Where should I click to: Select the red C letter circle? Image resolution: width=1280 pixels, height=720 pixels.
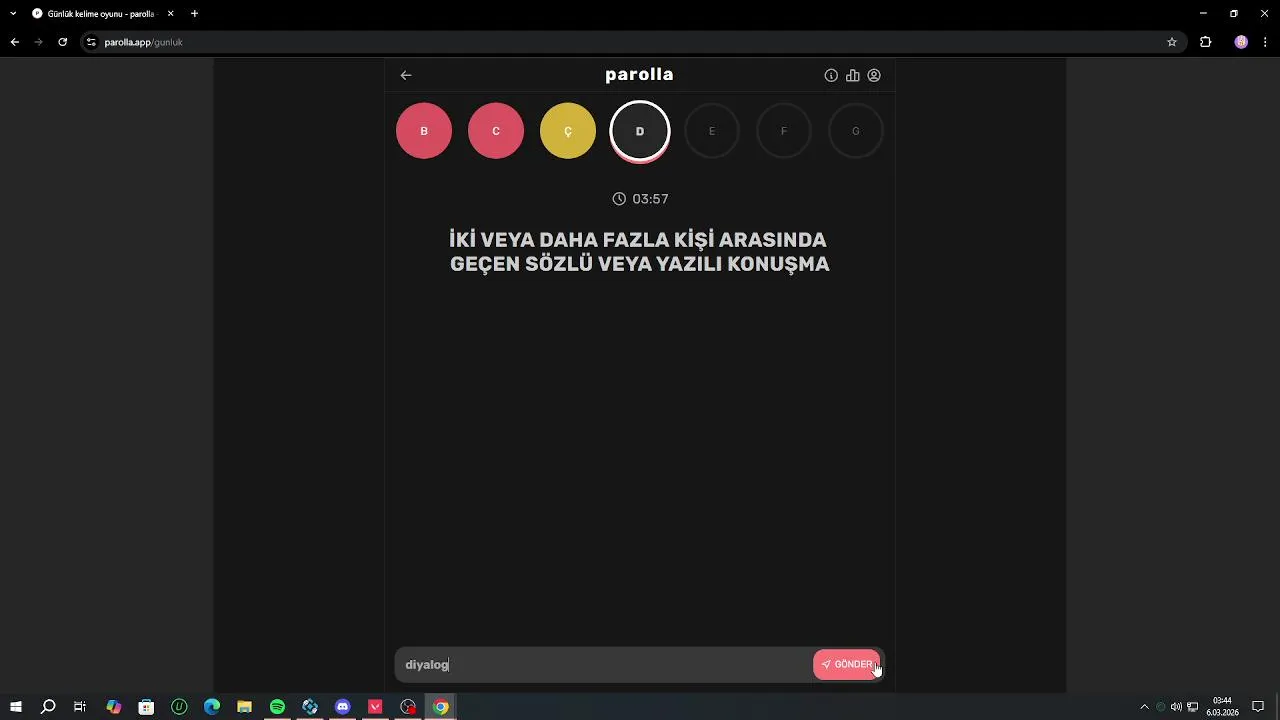[496, 131]
